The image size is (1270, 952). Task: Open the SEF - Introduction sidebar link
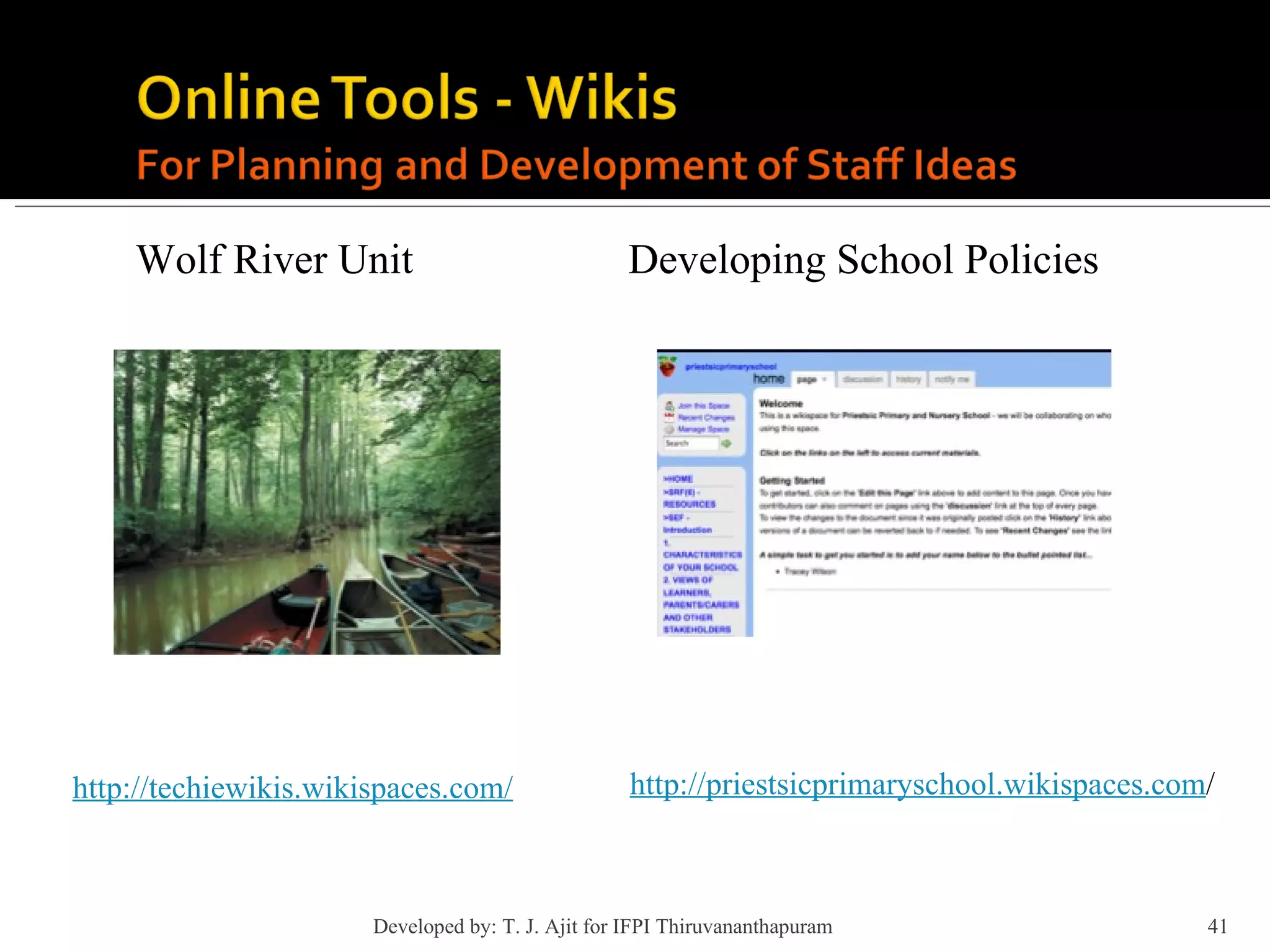[687, 524]
